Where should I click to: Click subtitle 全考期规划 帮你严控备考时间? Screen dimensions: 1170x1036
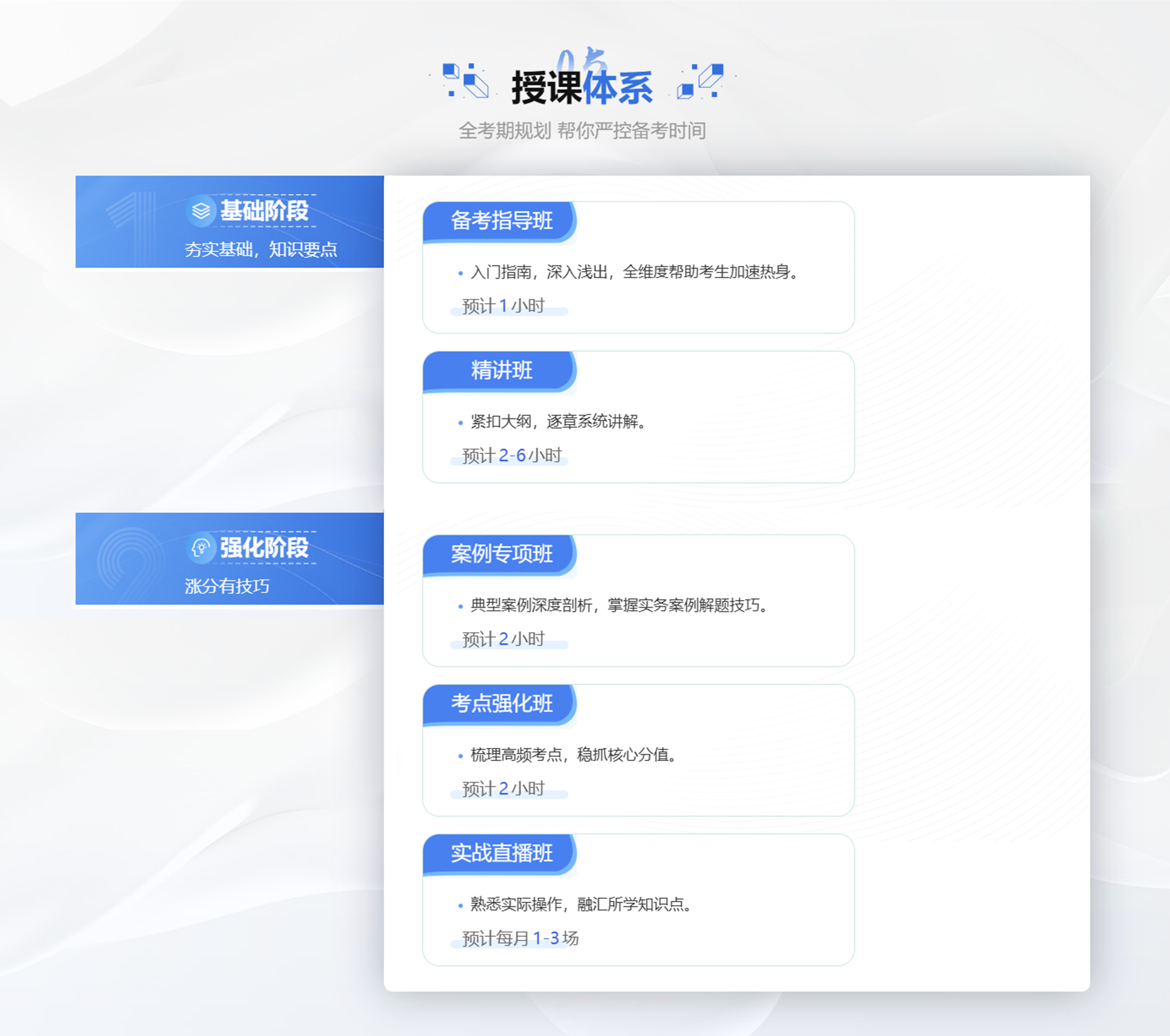point(582,131)
